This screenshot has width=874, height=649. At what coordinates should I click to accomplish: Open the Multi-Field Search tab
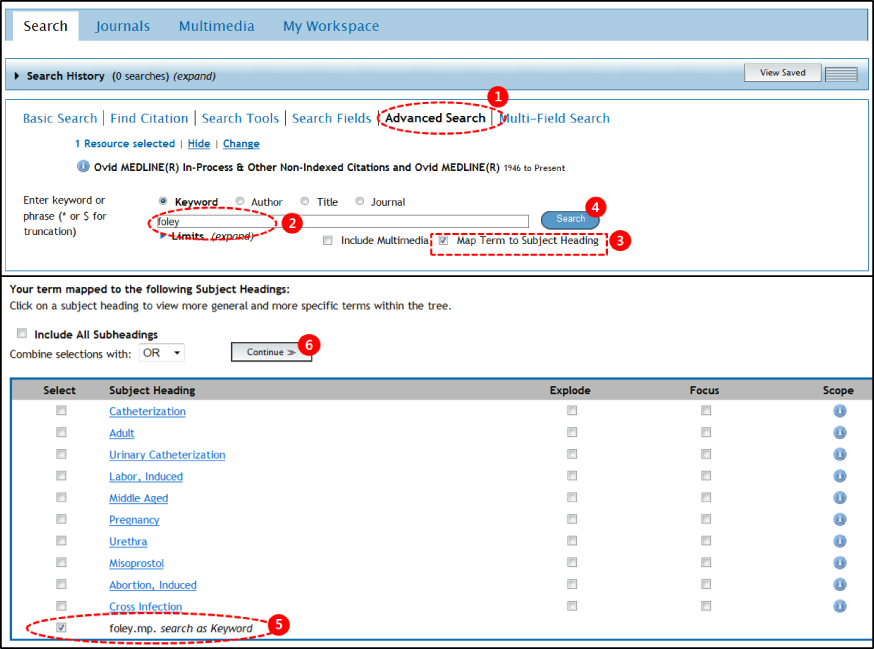(555, 118)
